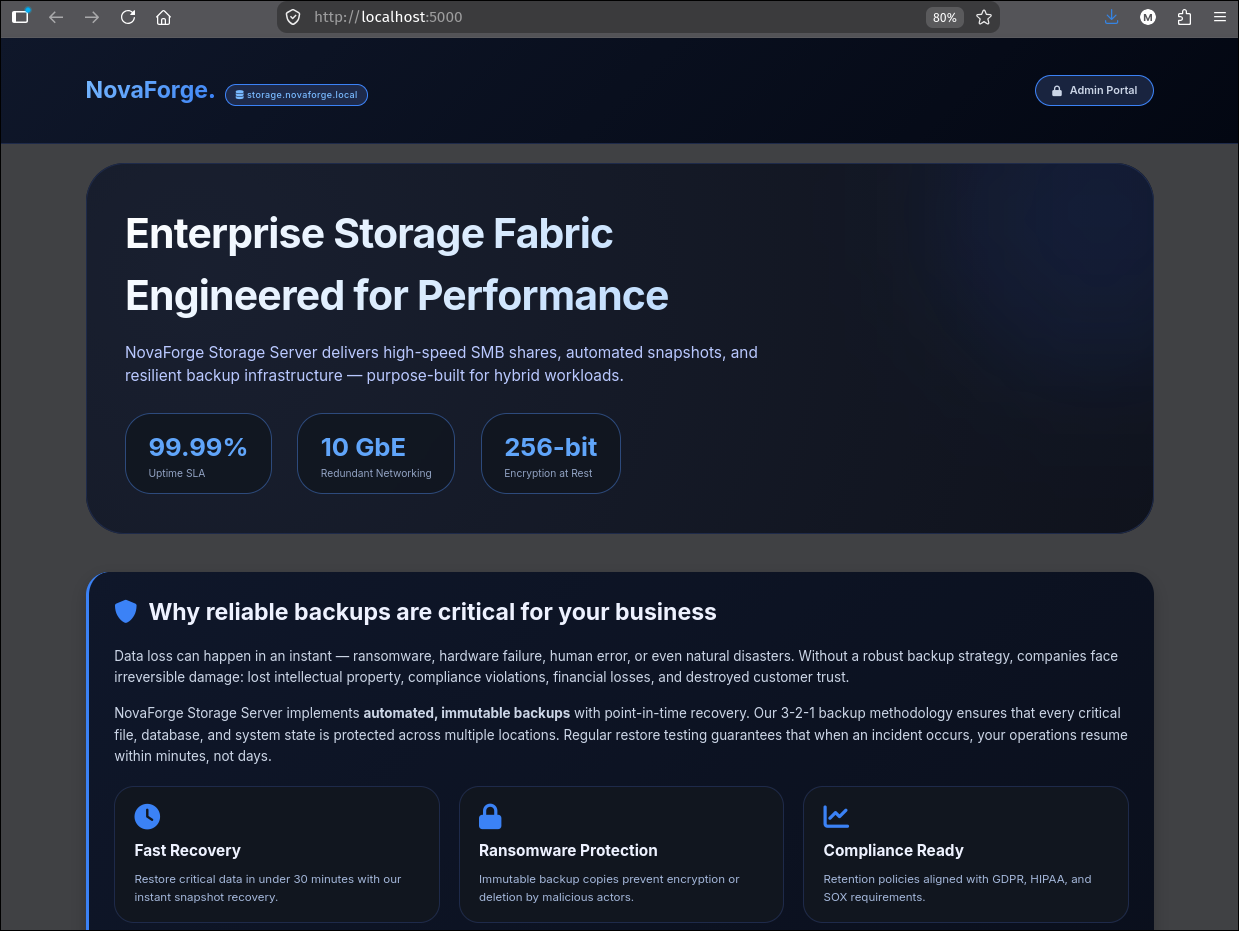Reload the page with refresh icon
Image resolution: width=1239 pixels, height=931 pixels.
click(x=128, y=17)
